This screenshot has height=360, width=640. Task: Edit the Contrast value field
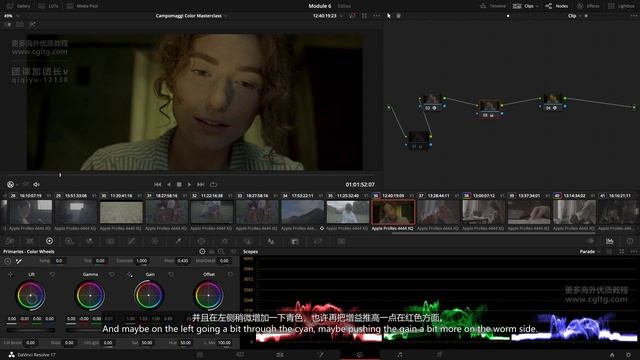pos(142,261)
